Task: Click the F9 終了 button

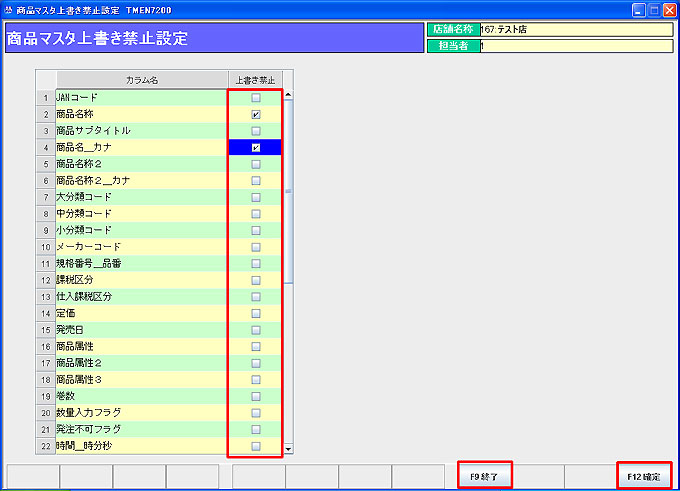Action: pyautogui.click(x=484, y=476)
